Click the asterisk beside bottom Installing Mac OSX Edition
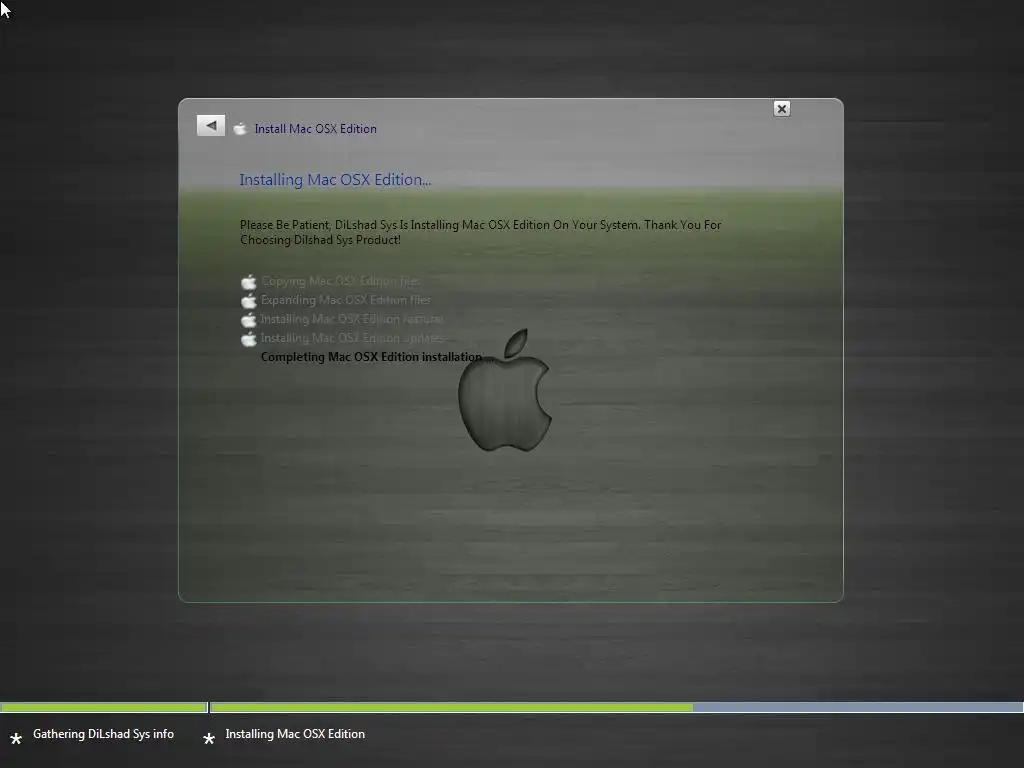 [209, 739]
